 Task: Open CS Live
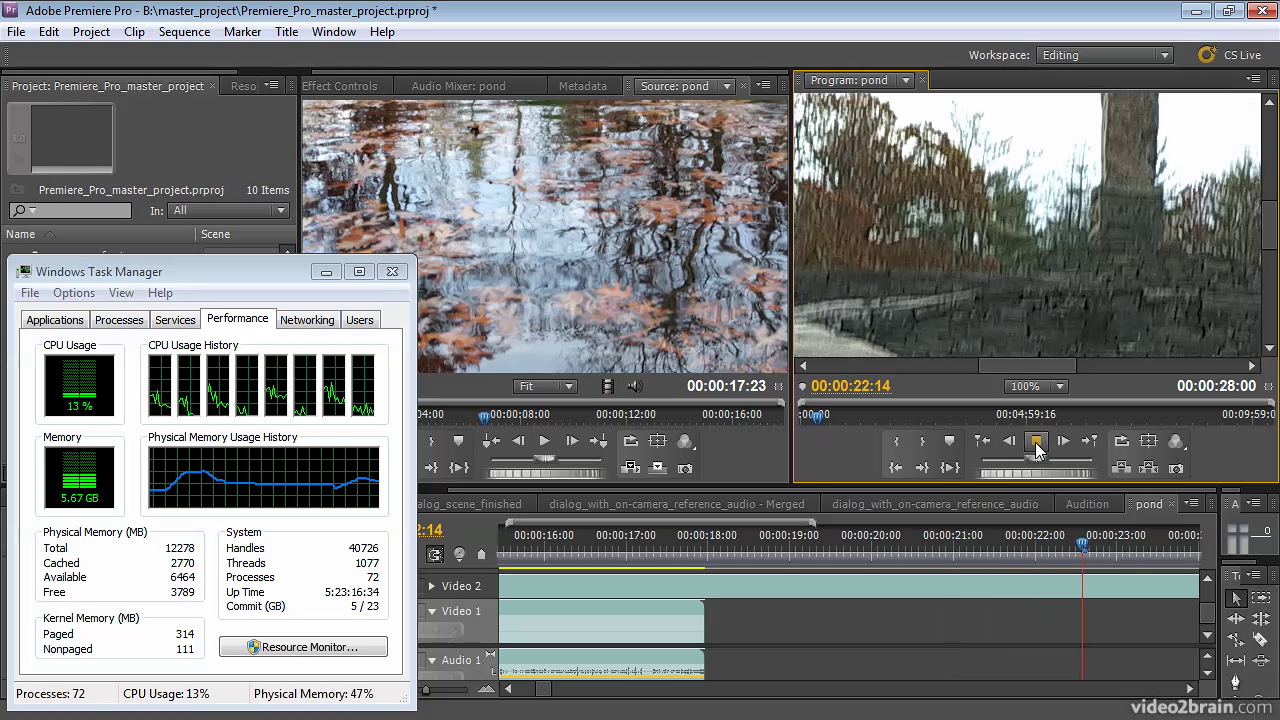point(1230,55)
